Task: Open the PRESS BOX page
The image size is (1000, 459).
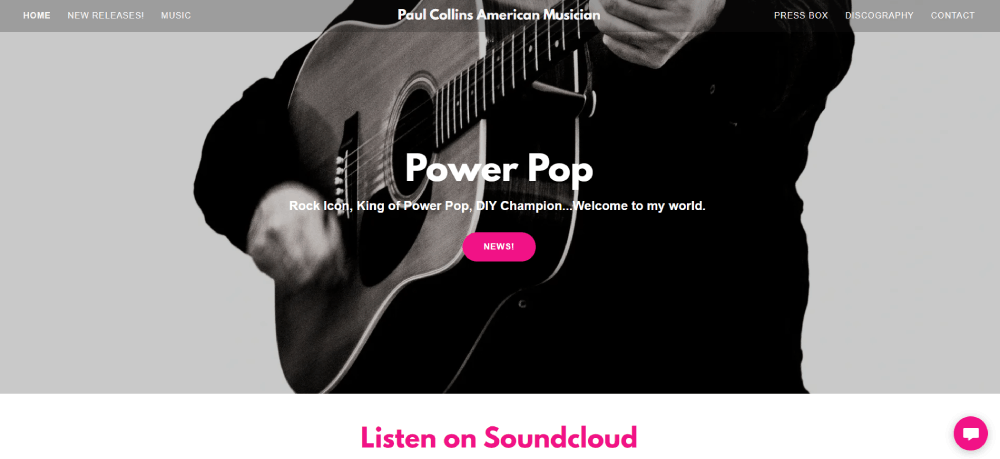Action: click(x=801, y=15)
